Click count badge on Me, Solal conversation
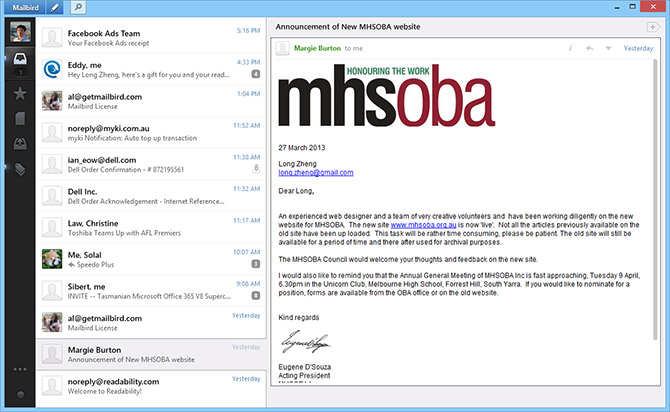Viewport: 670px width, 412px height. point(256,264)
